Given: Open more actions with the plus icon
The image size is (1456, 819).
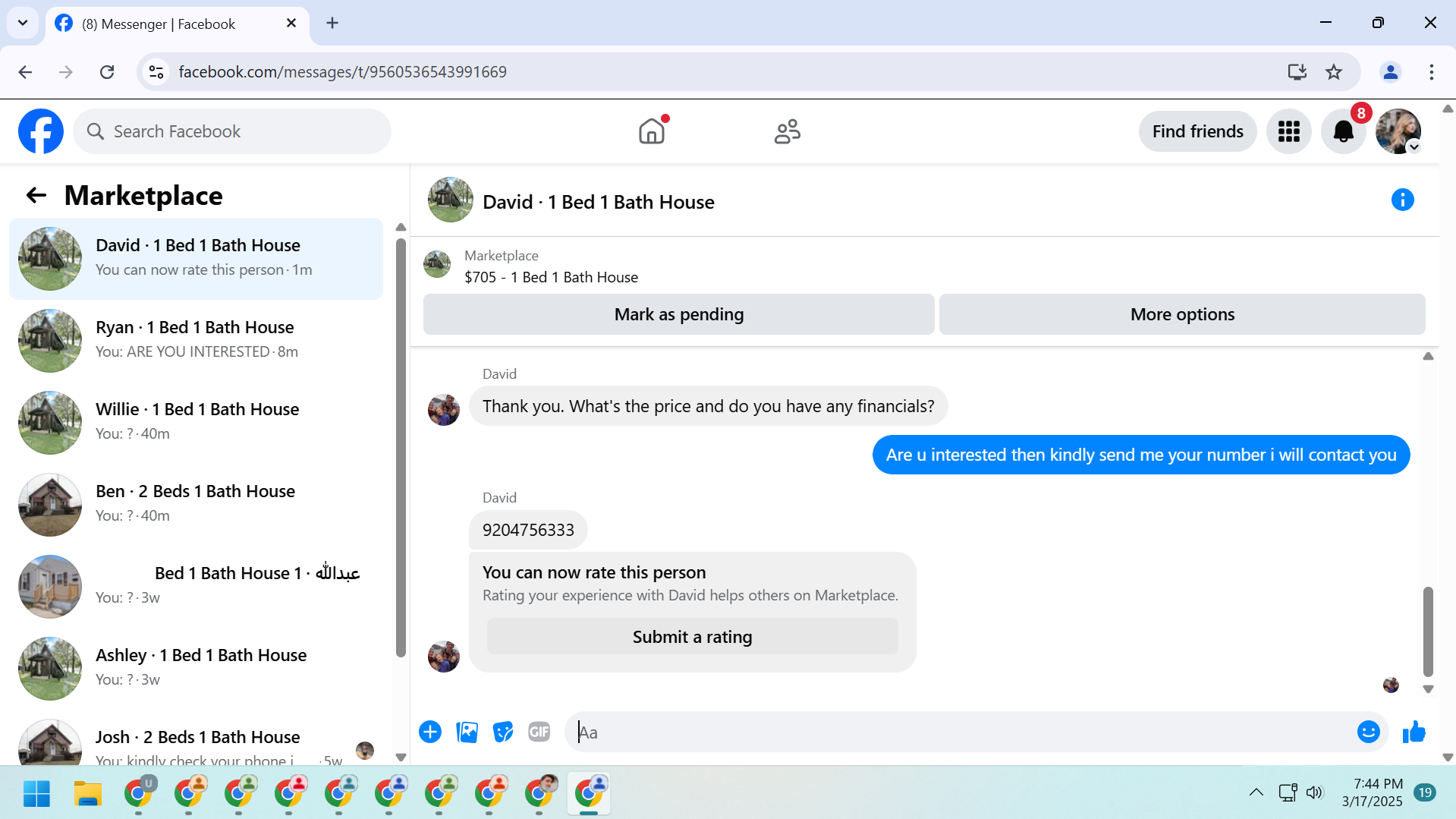Looking at the screenshot, I should point(430,732).
